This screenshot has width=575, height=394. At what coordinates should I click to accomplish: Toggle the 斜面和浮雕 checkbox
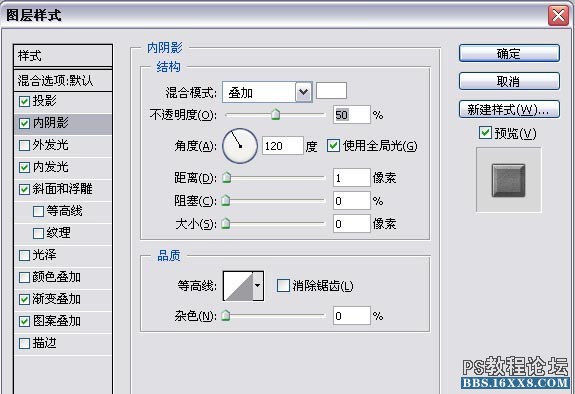[x=24, y=189]
